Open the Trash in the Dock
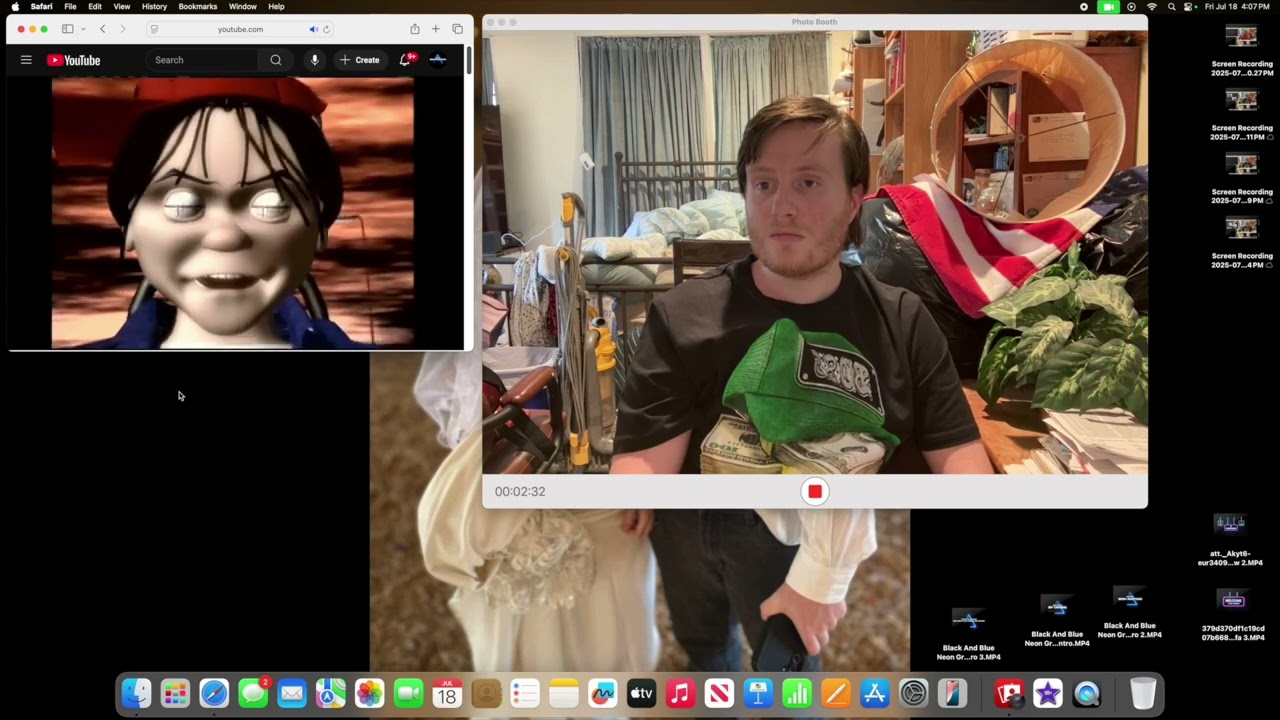Screen dimensions: 1280x720 [x=1143, y=693]
